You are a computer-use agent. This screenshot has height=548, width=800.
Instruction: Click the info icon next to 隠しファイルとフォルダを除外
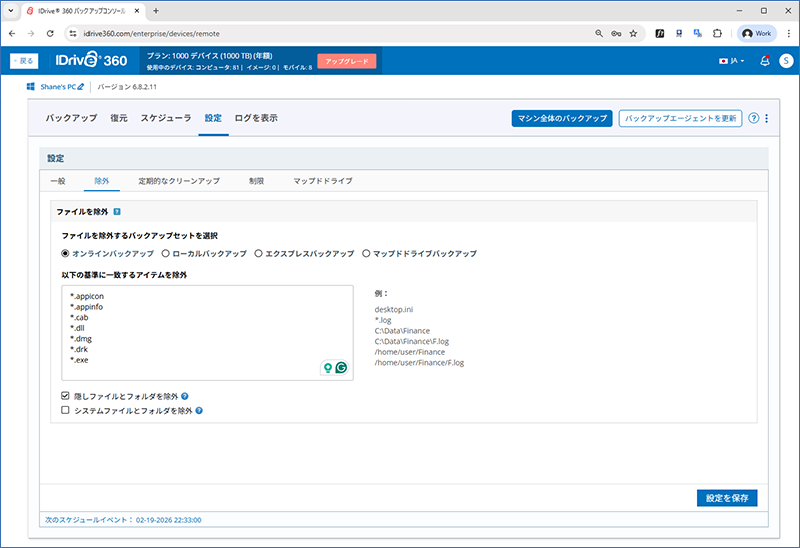(x=185, y=396)
